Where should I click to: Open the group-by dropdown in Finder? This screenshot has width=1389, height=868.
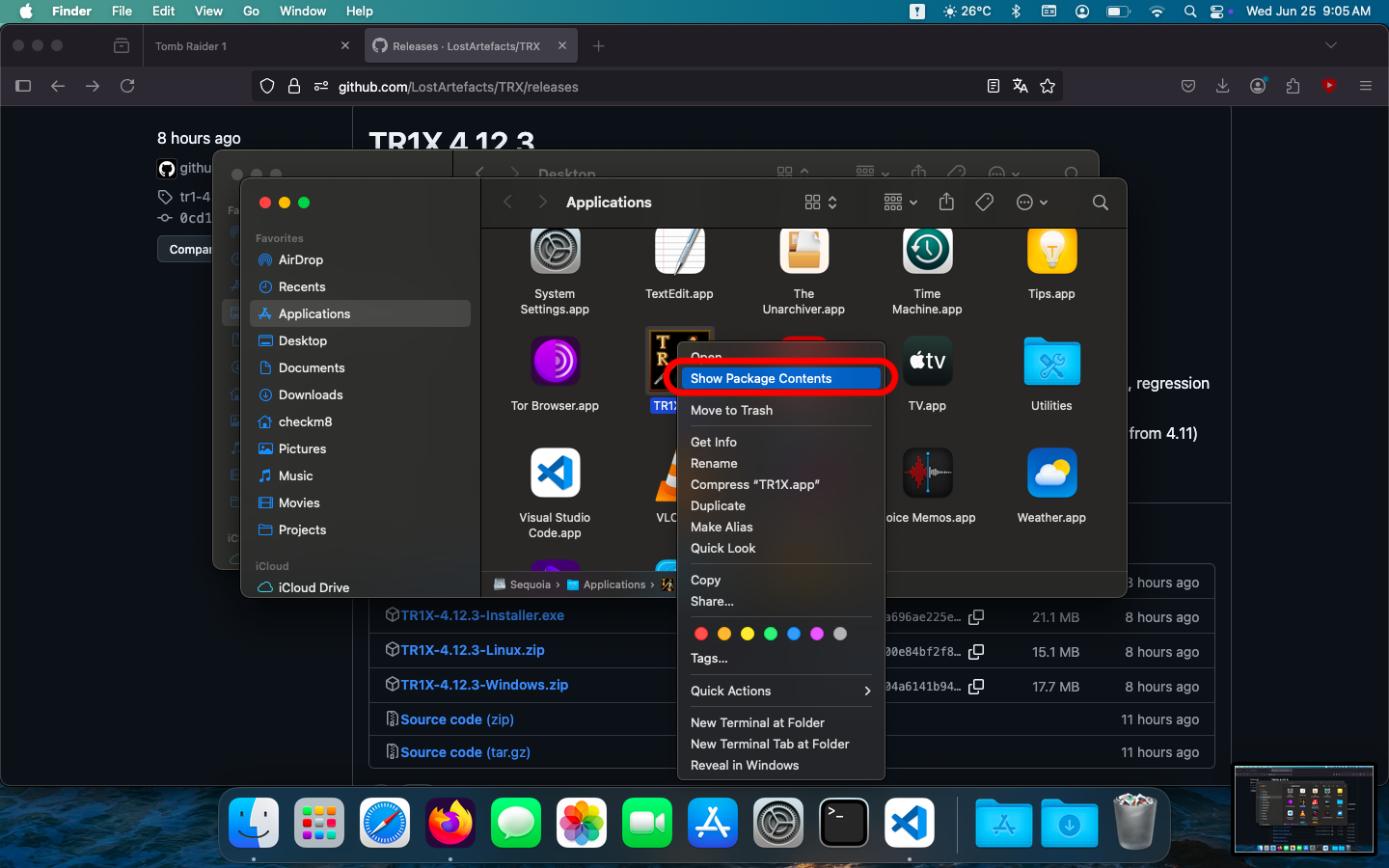(901, 203)
